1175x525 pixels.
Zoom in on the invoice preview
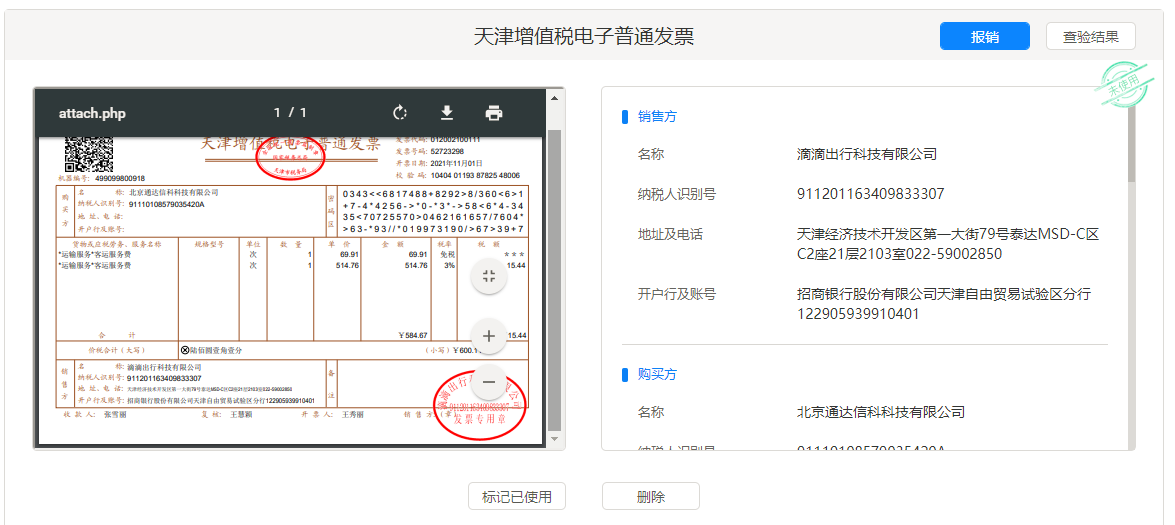(488, 336)
